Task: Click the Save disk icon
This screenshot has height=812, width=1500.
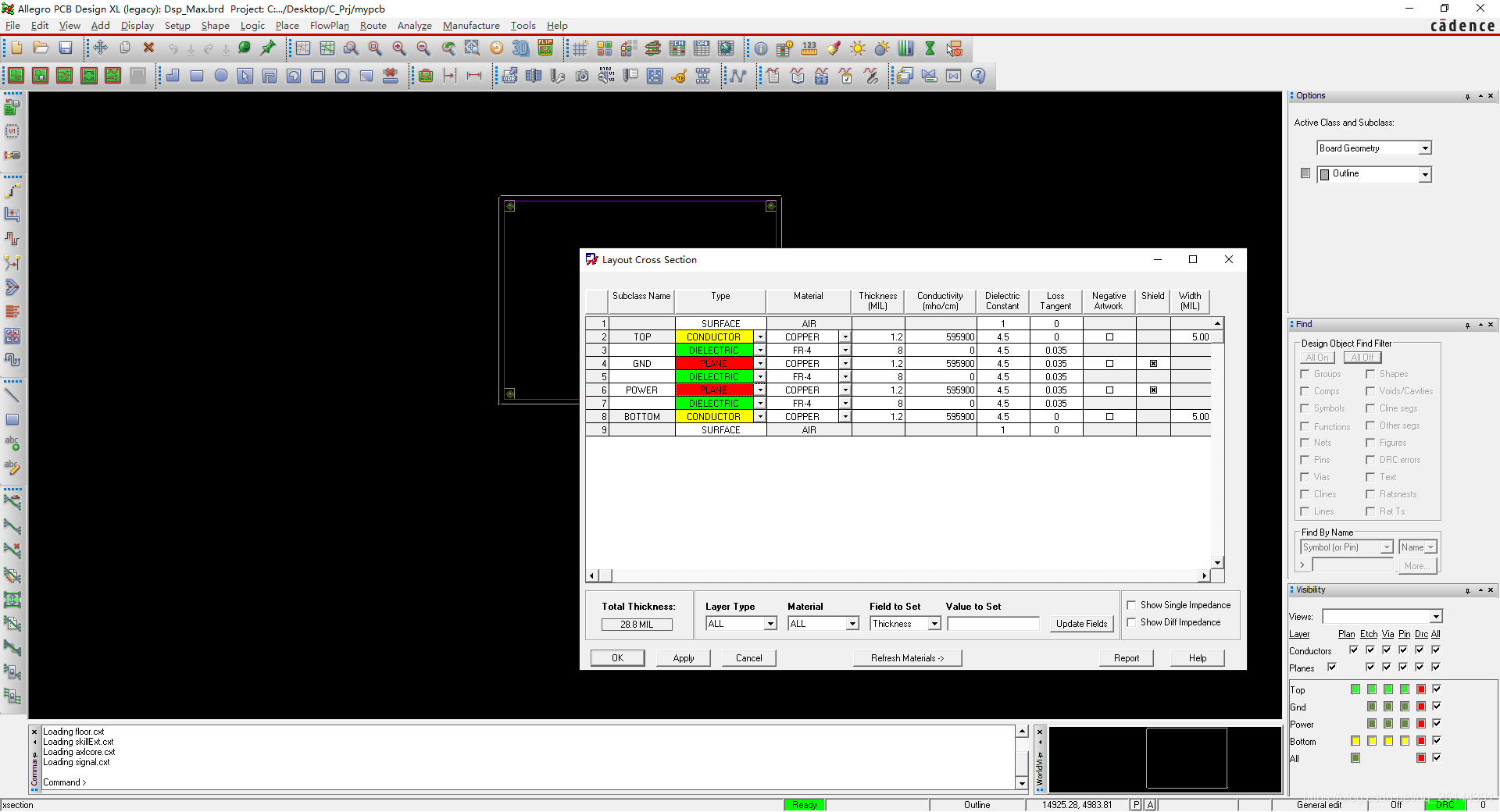Action: pos(66,48)
